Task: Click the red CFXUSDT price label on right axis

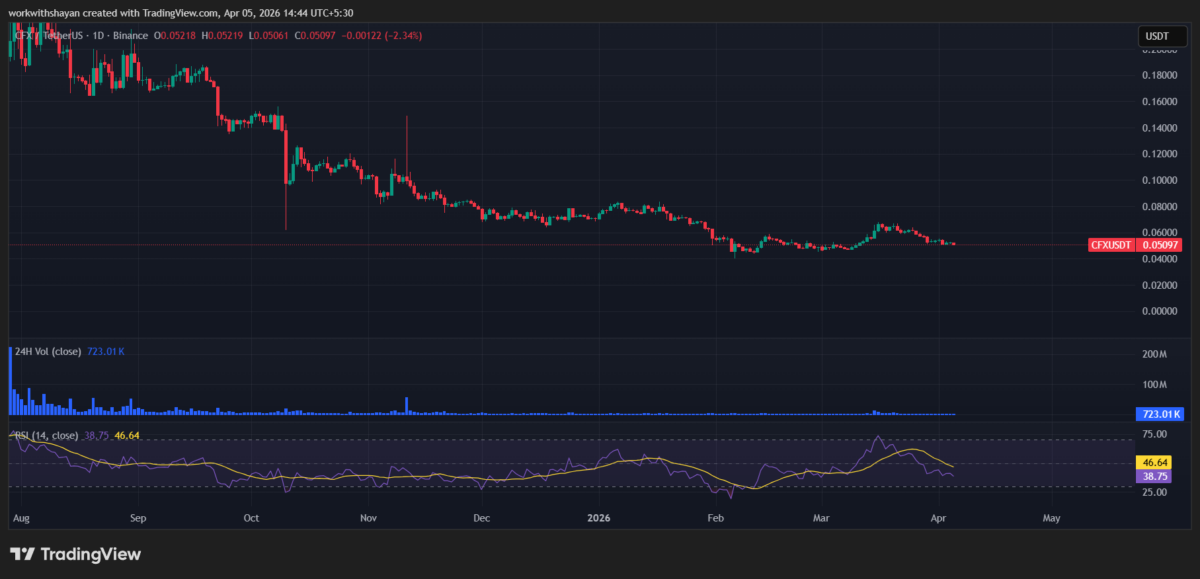Action: (1110, 244)
